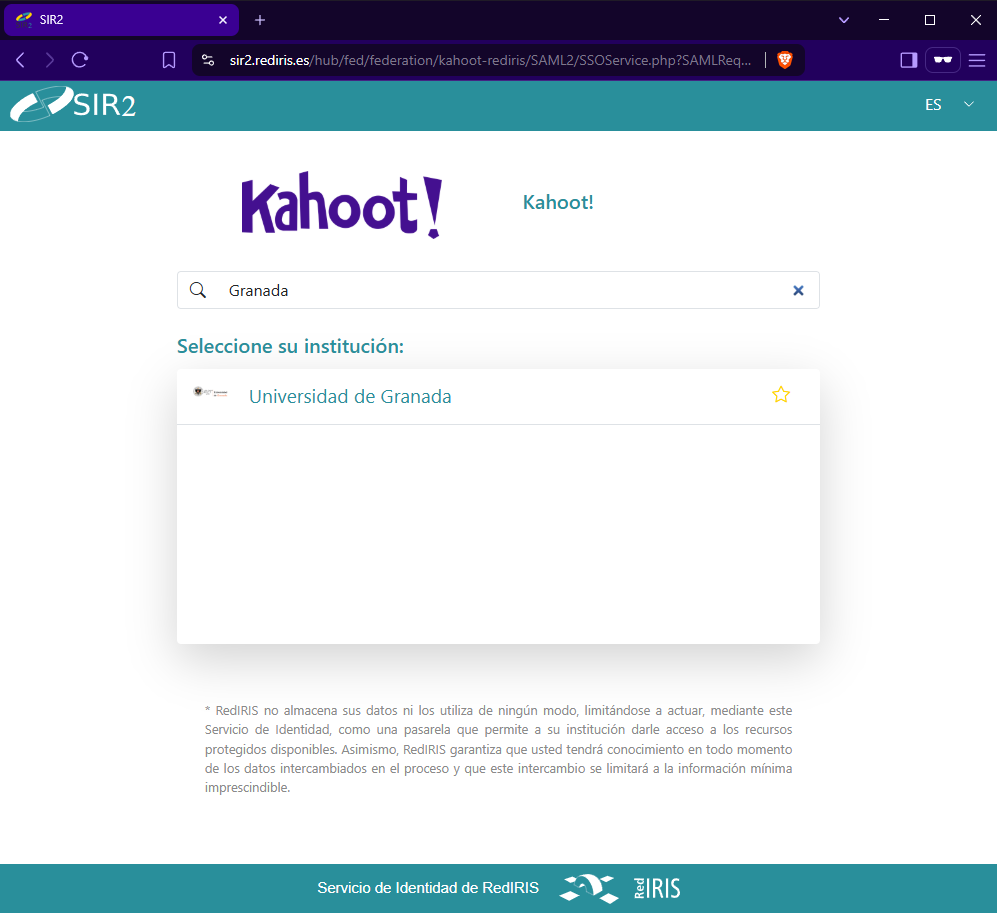This screenshot has width=997, height=913.
Task: Clear the search with the X icon
Action: [x=798, y=290]
